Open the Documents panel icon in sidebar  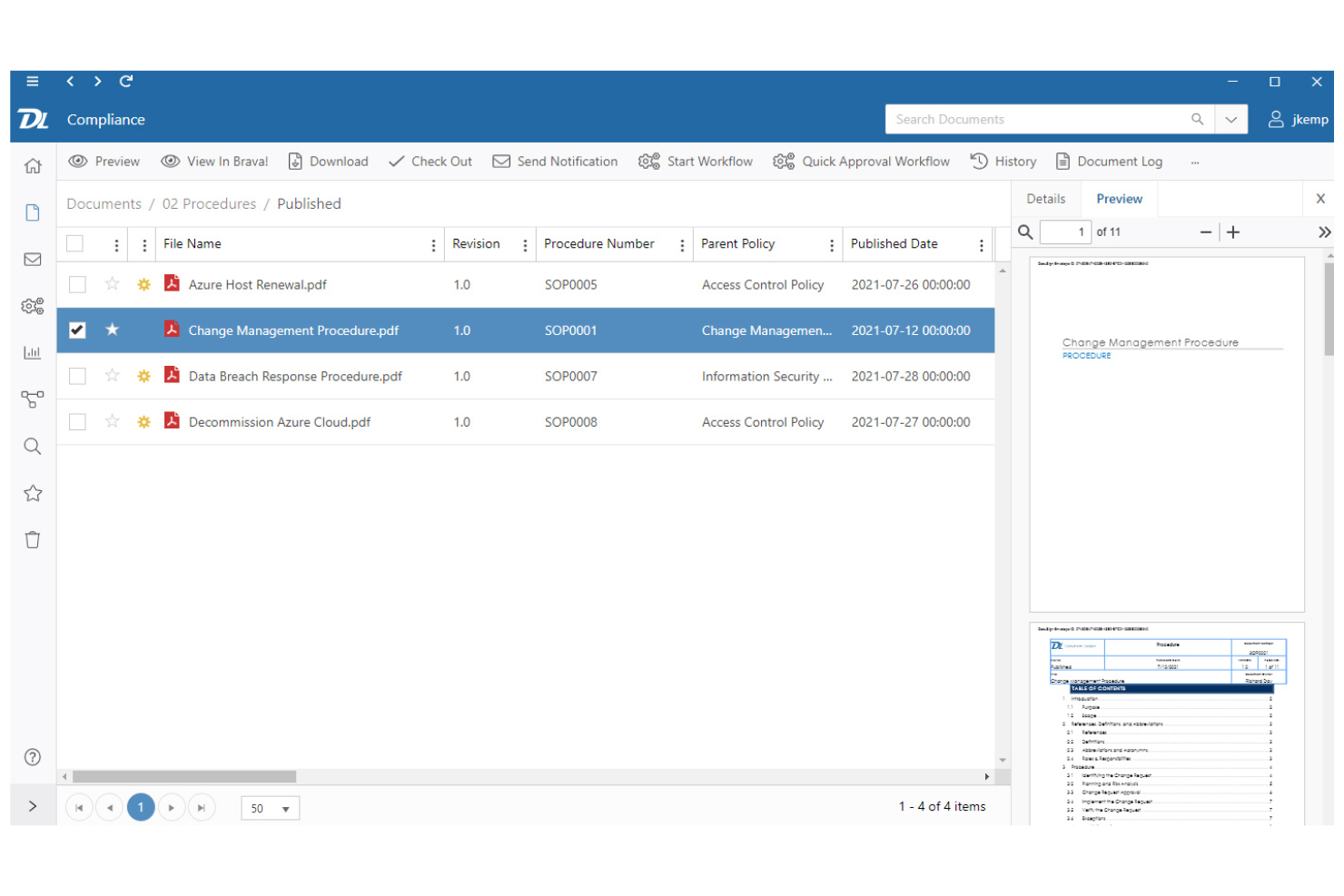pyautogui.click(x=33, y=212)
